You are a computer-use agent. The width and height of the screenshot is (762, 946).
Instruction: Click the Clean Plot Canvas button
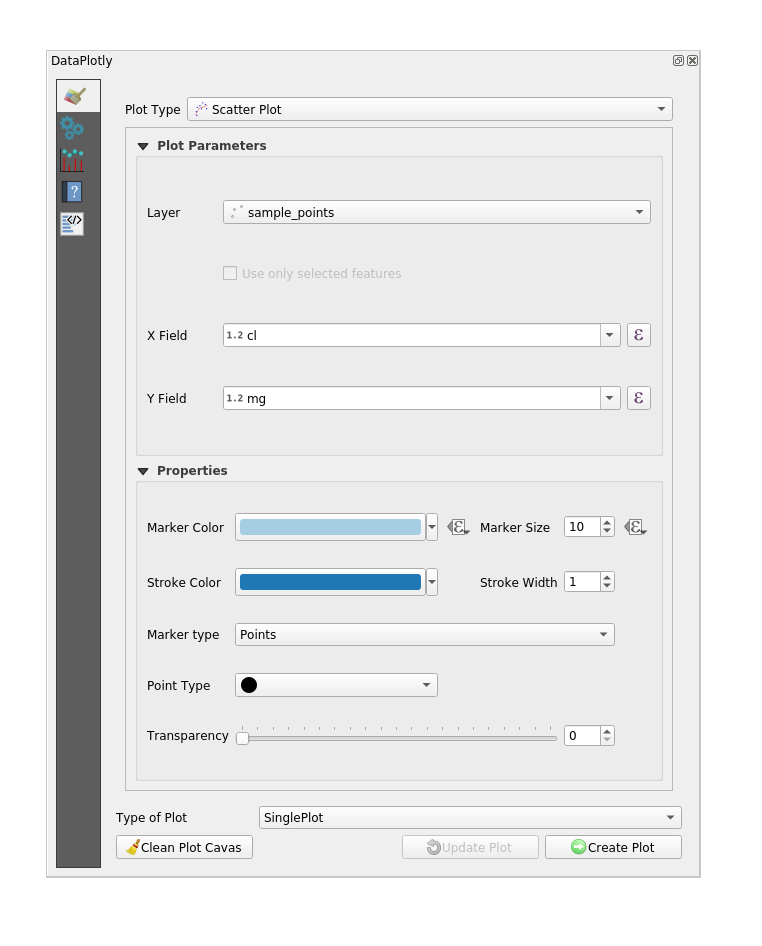point(184,847)
